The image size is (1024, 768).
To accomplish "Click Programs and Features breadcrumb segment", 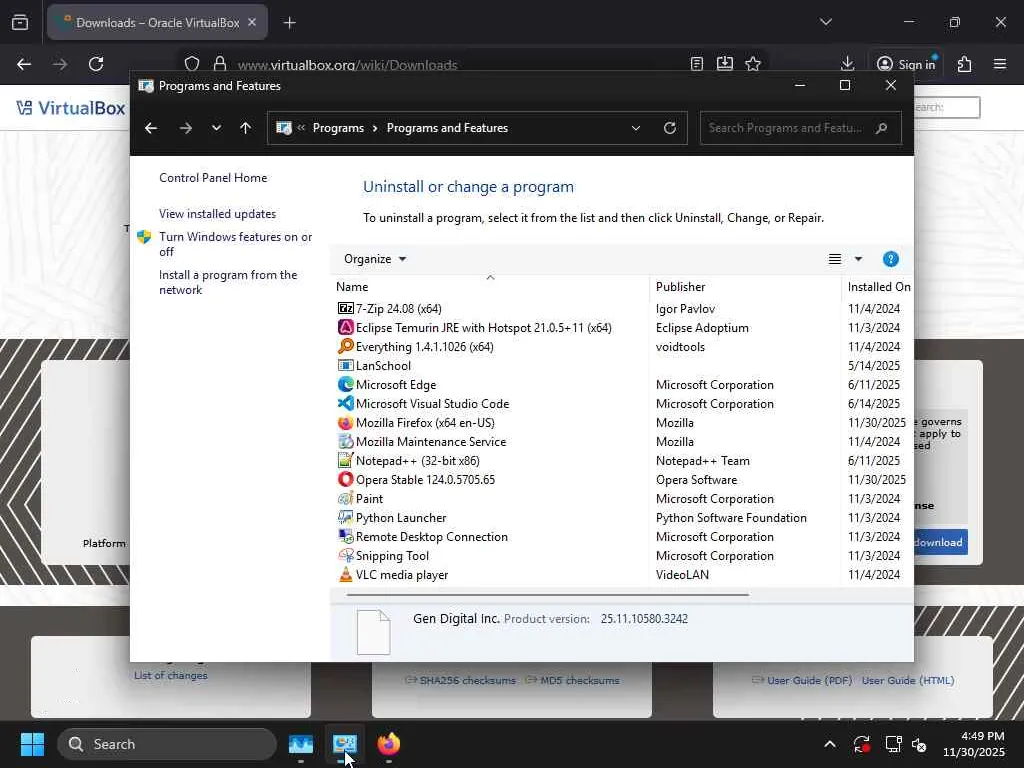I will (x=447, y=128).
